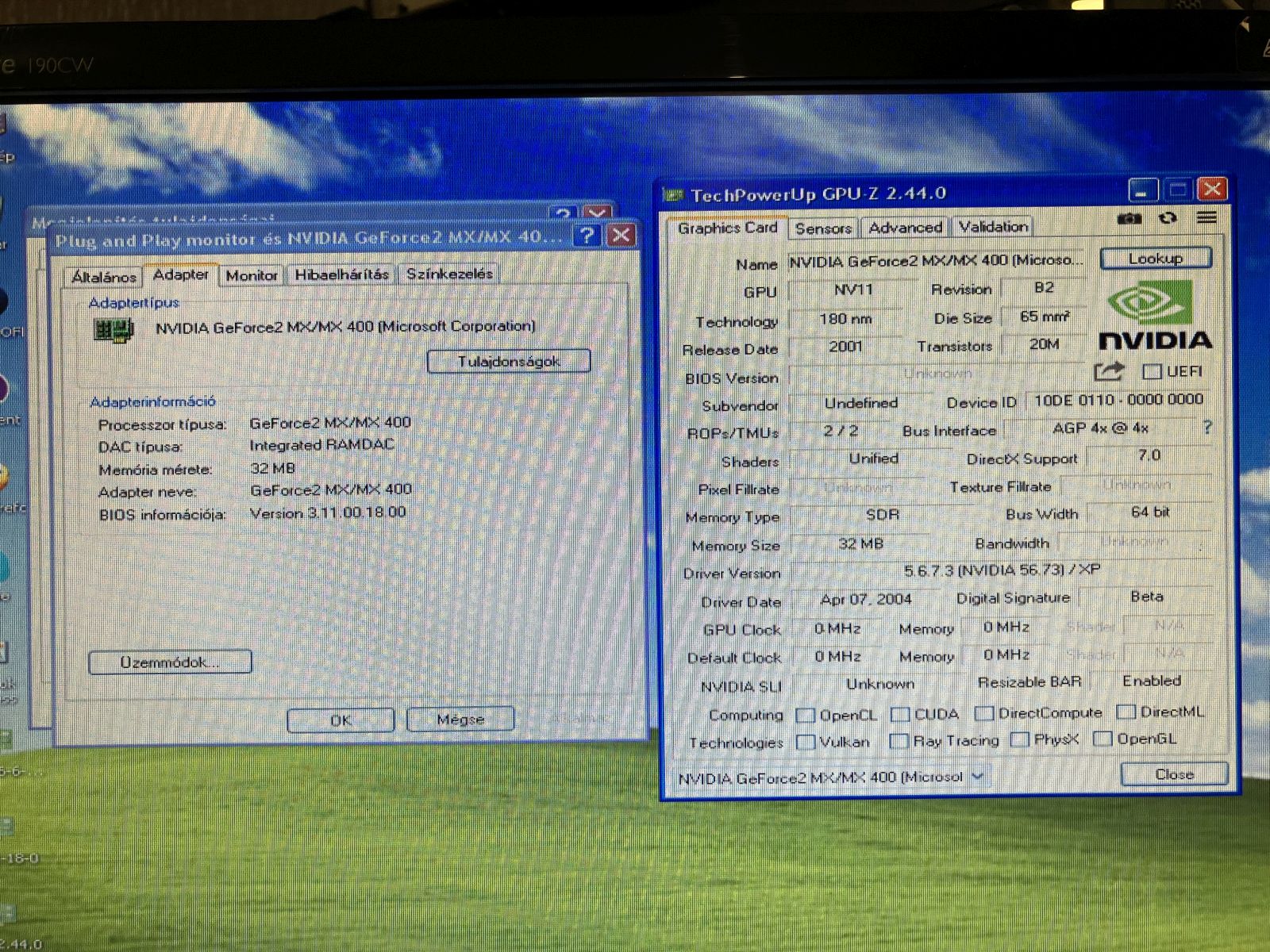Image resolution: width=1270 pixels, height=952 pixels.
Task: Click the NVIDIA logo in GPU-Z
Action: click(1156, 317)
